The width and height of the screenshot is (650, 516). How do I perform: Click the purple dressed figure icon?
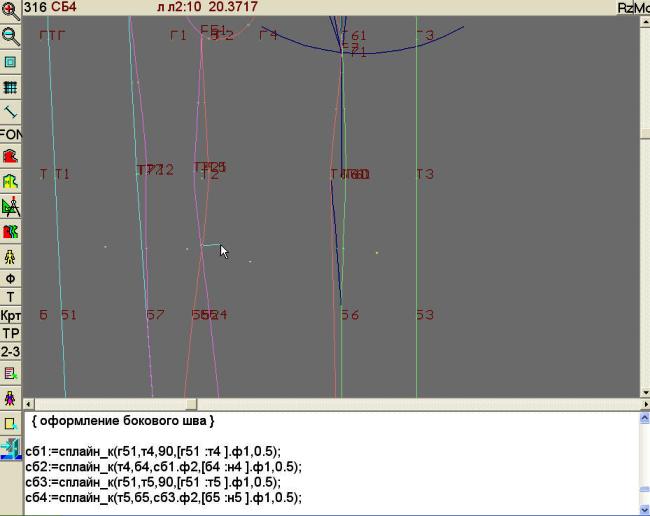point(10,399)
